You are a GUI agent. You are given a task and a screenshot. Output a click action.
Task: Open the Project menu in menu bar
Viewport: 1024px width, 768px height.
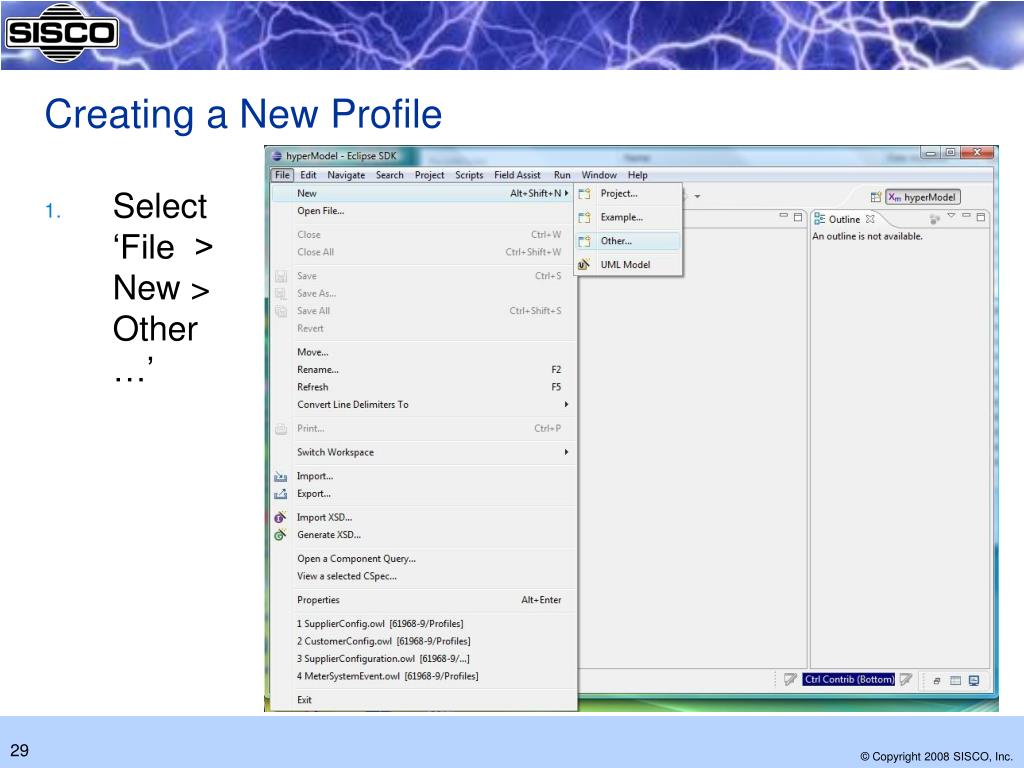point(430,175)
